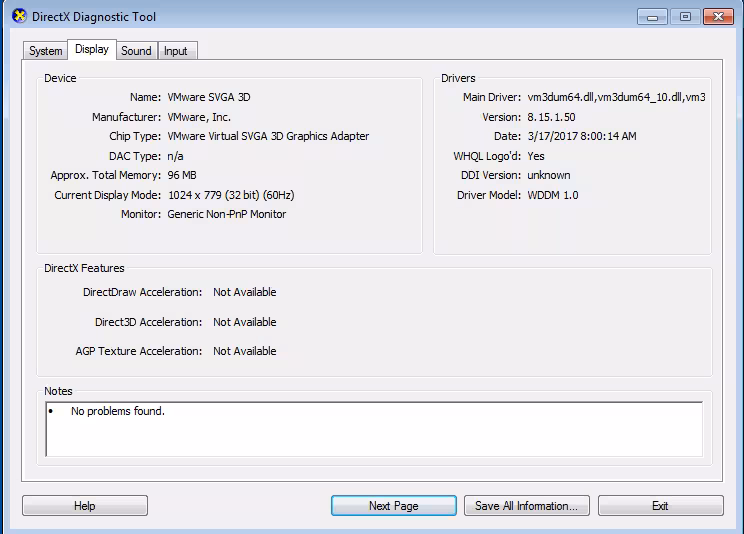Click the "Approx. Total Memory:" label

coord(106,175)
